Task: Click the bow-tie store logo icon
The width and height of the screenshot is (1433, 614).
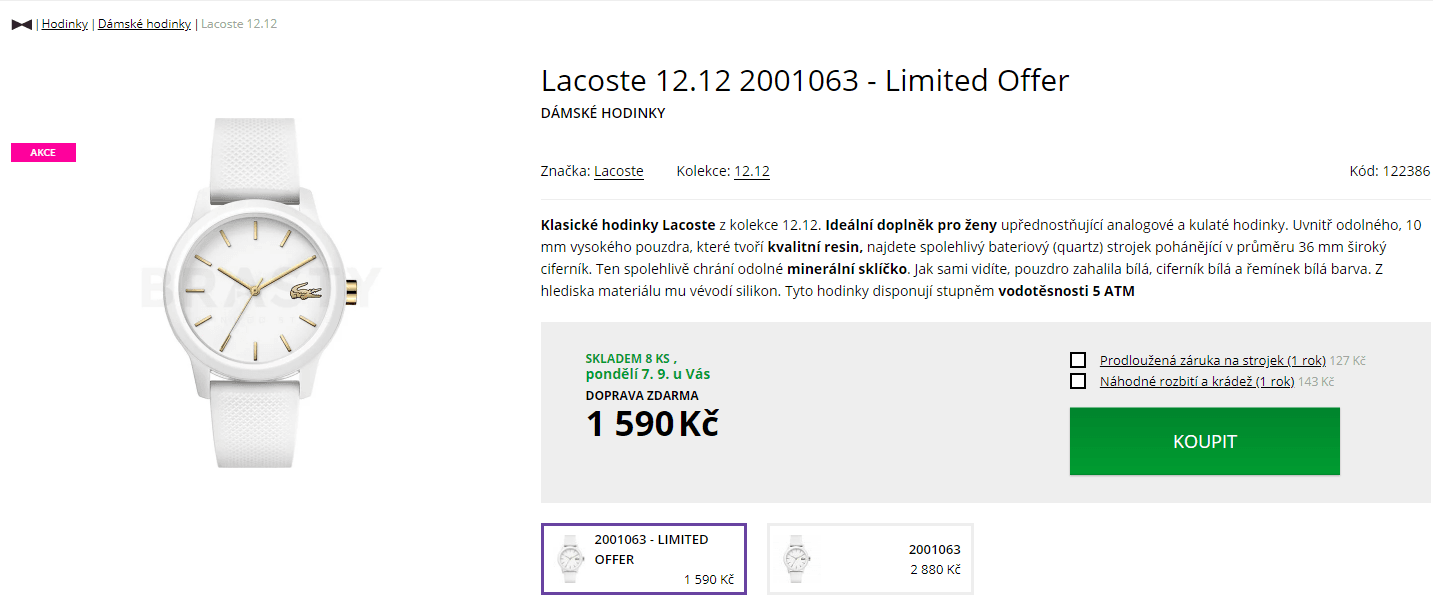Action: pyautogui.click(x=21, y=23)
